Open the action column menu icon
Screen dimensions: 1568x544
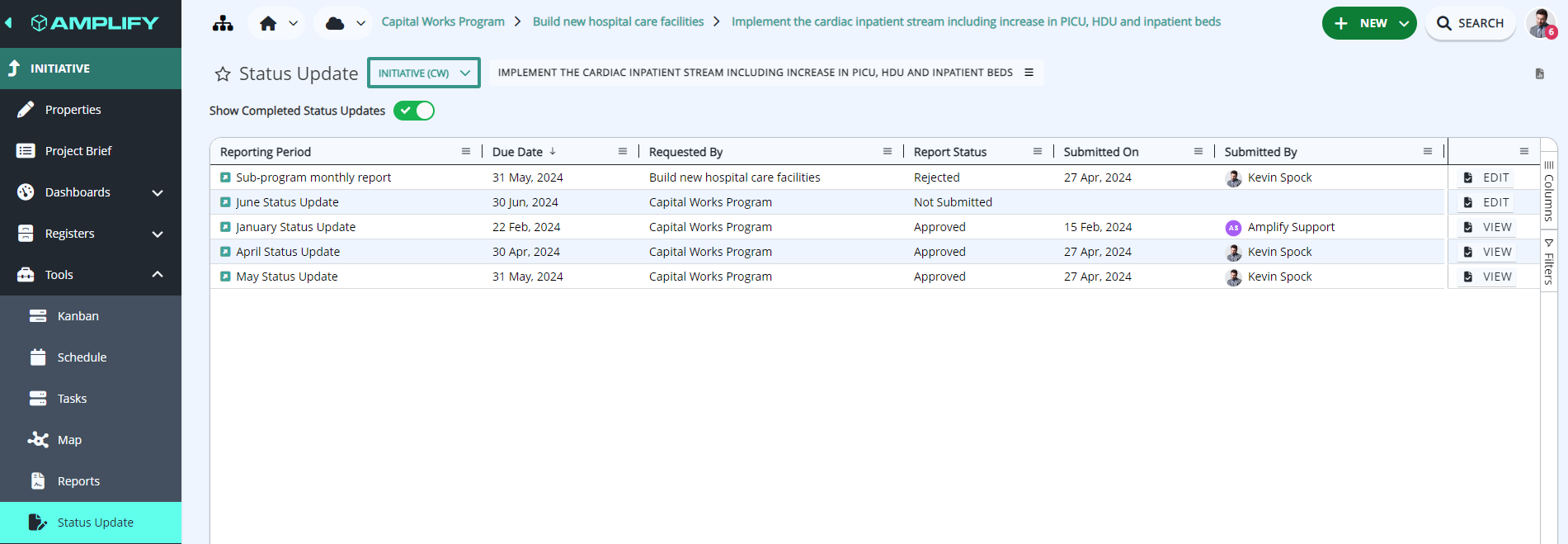(1524, 152)
